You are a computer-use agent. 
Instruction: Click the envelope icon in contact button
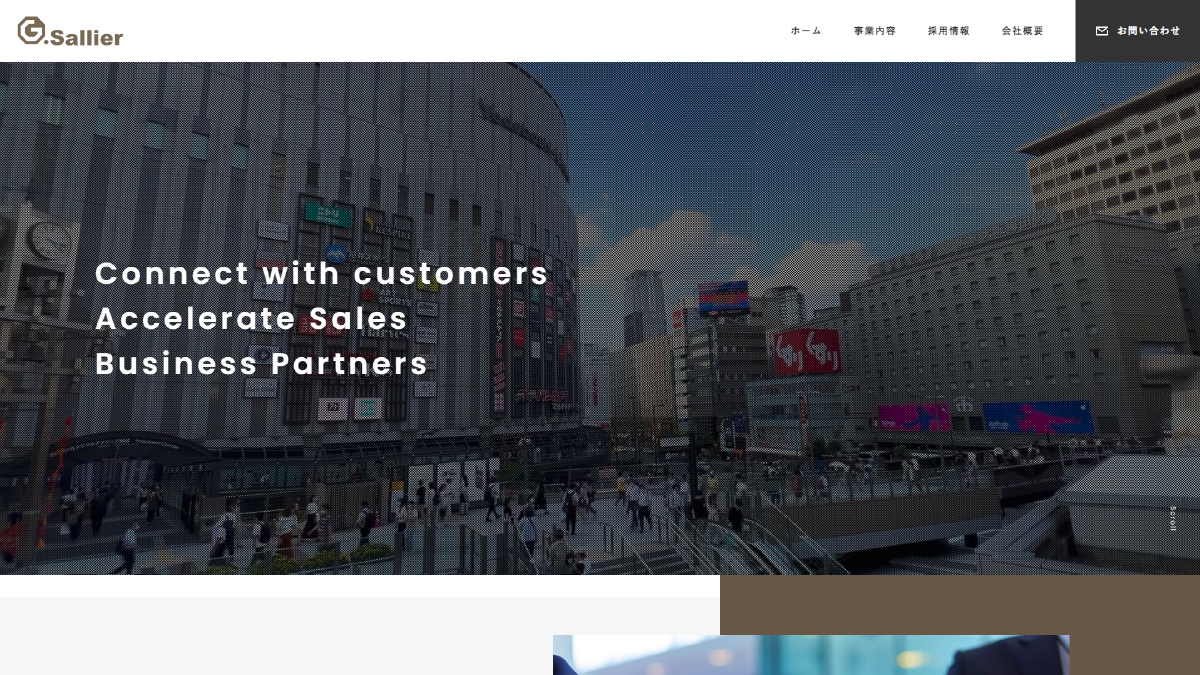pos(1102,31)
